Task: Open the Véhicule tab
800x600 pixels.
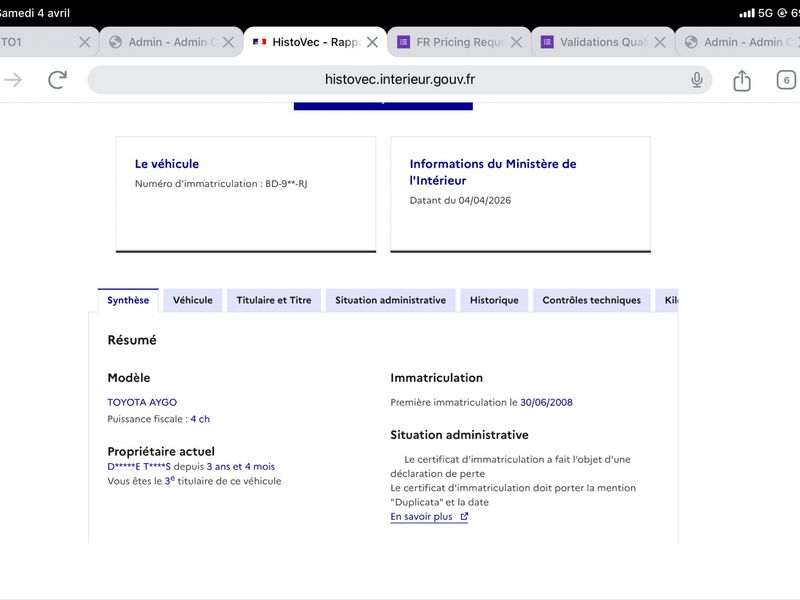Action: (x=192, y=300)
